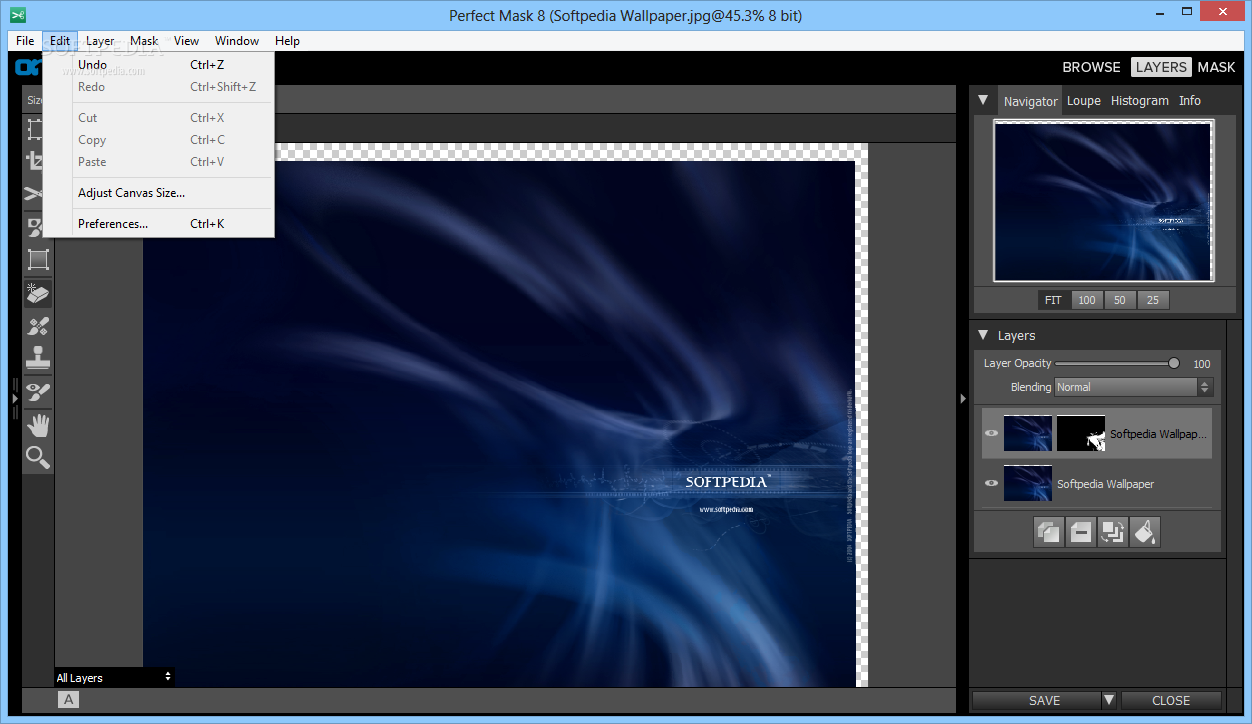Click the duplicate layer icon

pos(1048,532)
